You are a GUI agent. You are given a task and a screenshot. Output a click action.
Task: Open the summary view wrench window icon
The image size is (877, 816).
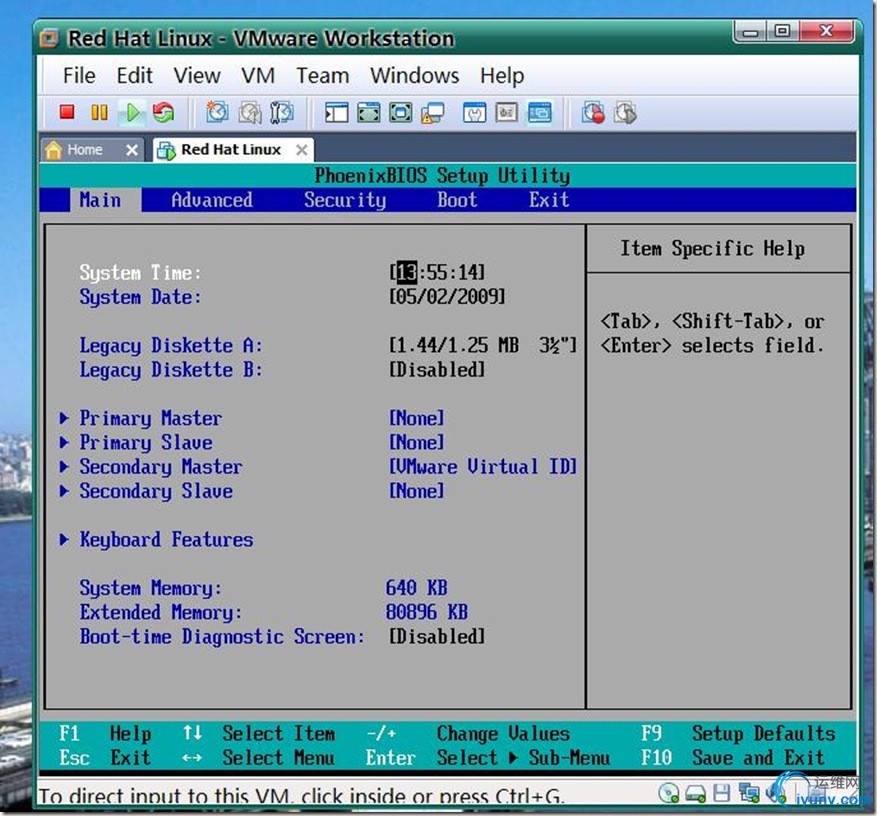(x=474, y=112)
